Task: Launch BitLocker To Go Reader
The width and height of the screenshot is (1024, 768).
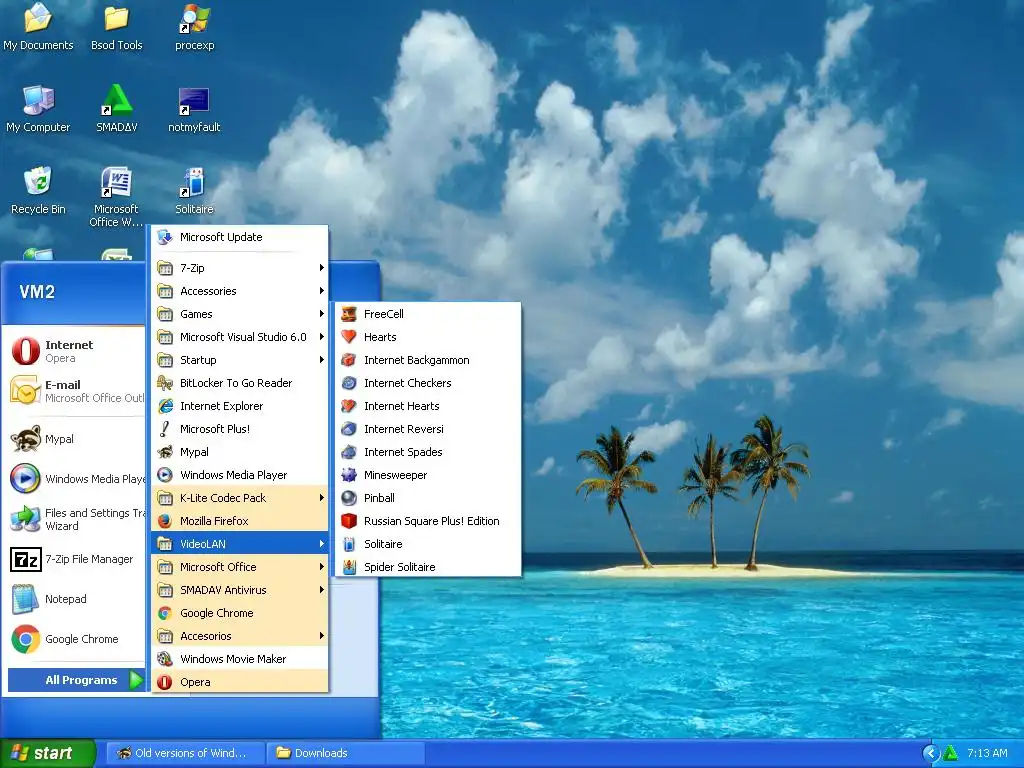Action: point(240,383)
